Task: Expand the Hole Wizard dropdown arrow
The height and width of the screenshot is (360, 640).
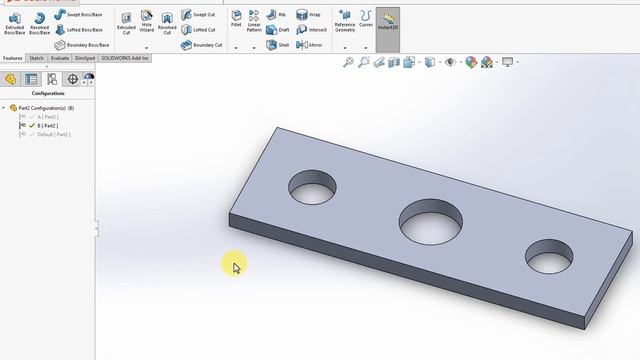Action: (x=147, y=48)
